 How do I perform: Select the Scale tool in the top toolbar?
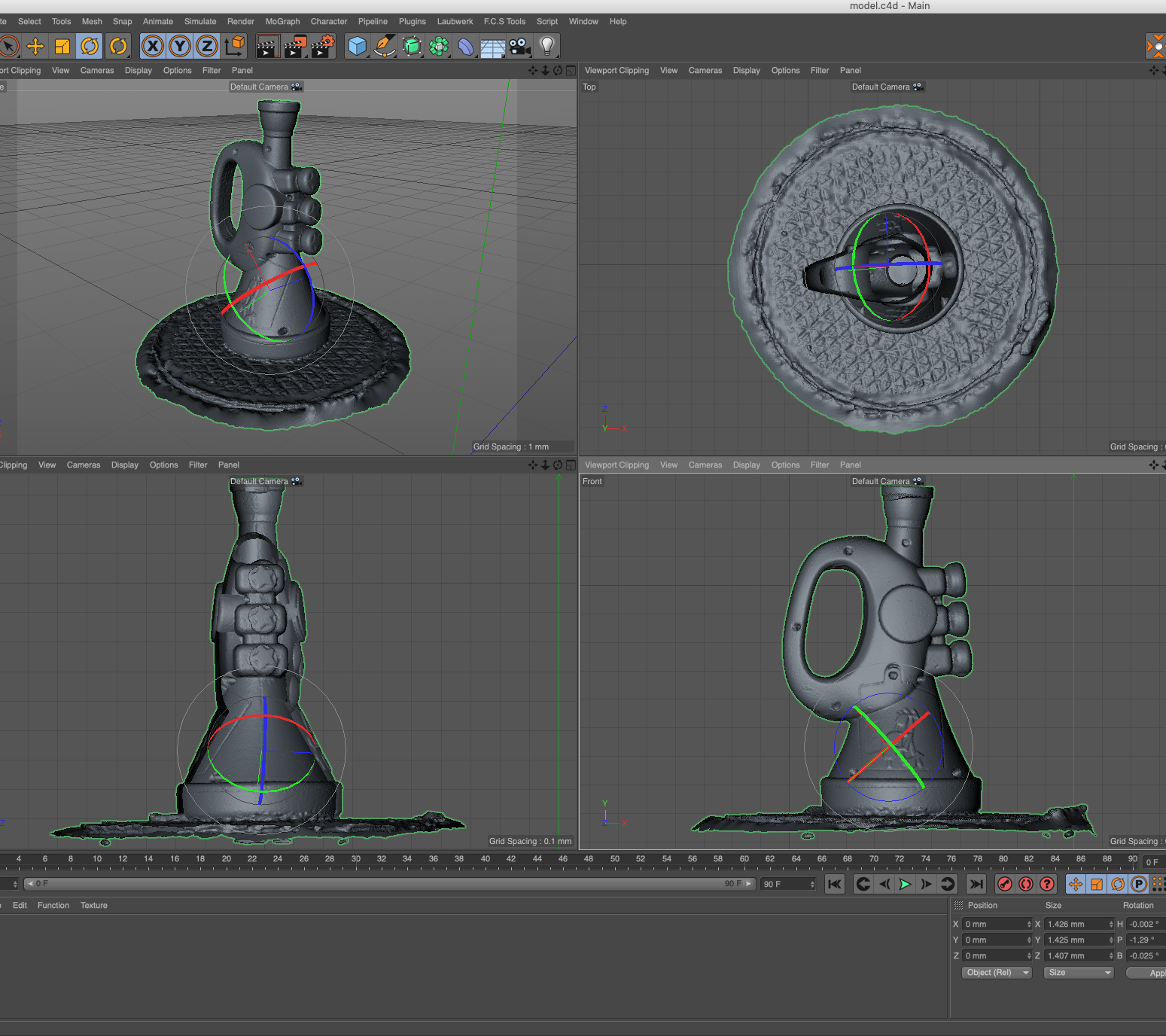62,47
